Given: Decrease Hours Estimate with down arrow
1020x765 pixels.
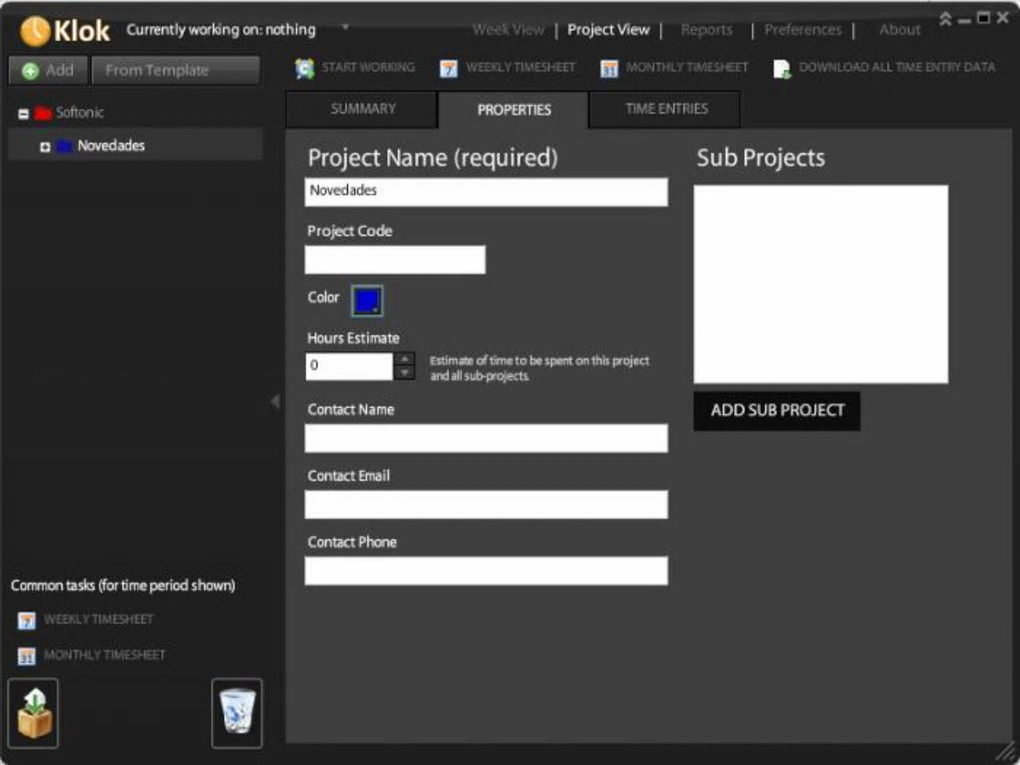Looking at the screenshot, I should tap(405, 373).
